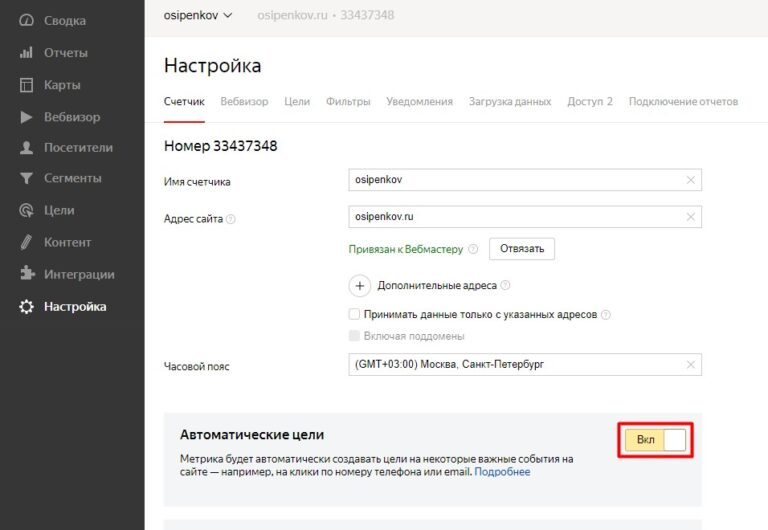Click help icon beside Принимать данные только

pos(605,315)
